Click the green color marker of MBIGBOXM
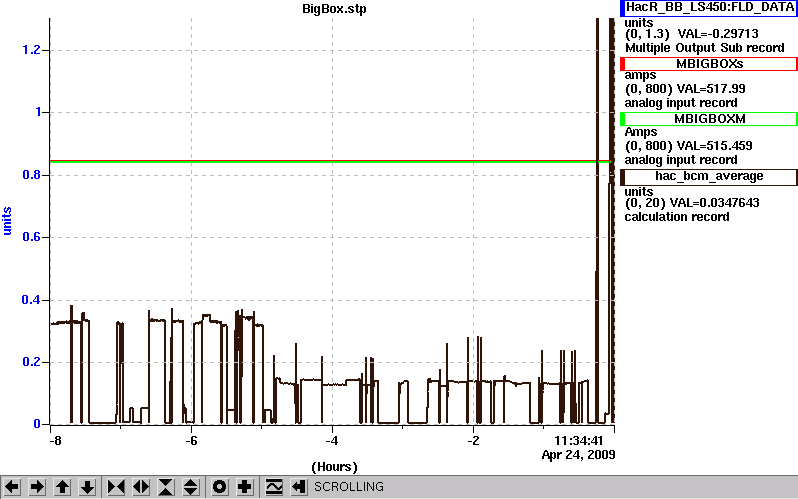 622,119
